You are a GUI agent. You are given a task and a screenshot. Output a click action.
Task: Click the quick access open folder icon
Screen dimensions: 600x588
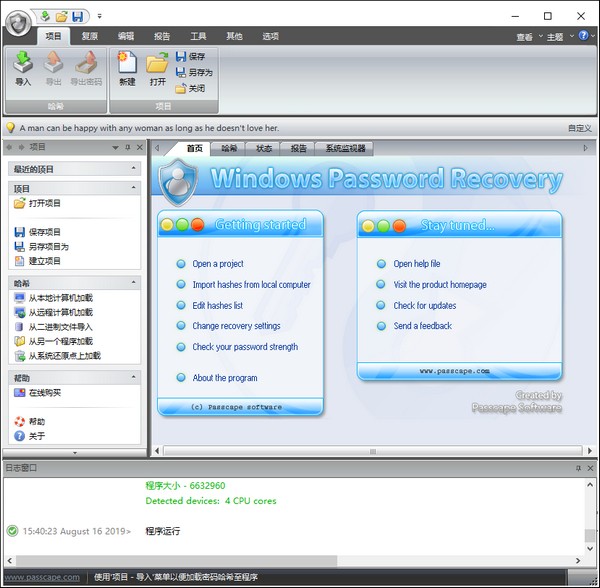coord(62,16)
